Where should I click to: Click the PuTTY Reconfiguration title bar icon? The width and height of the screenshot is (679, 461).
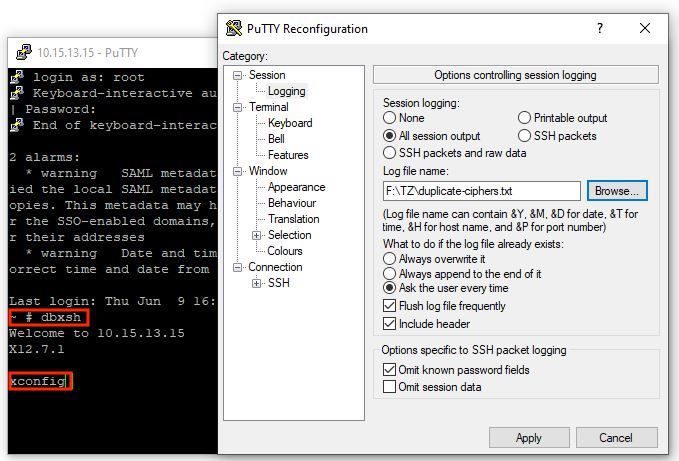234,28
